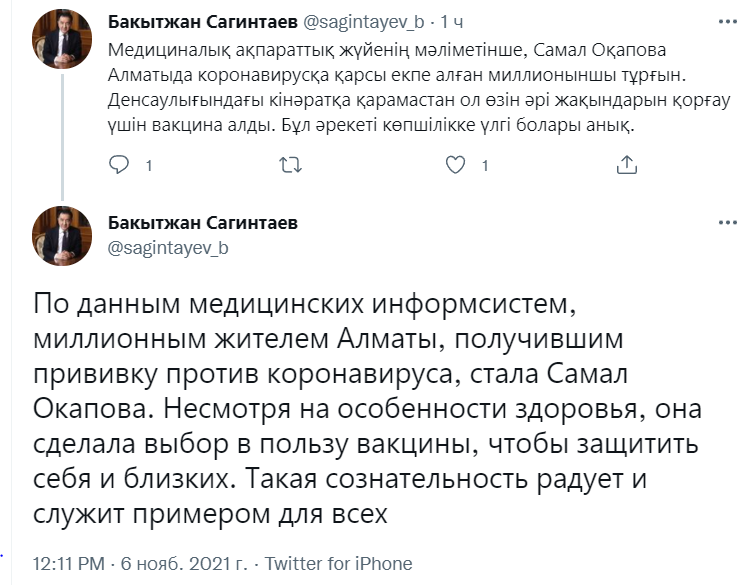Open the 12:11 PM timestamp link

[69, 564]
